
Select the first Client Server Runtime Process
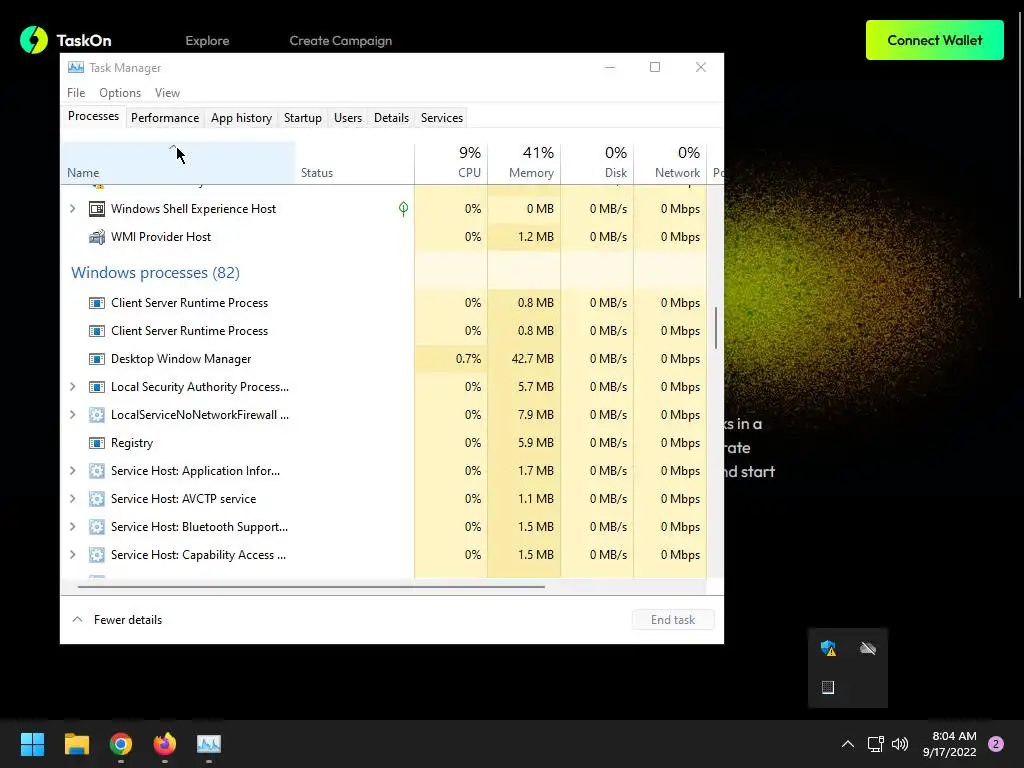click(384, 303)
